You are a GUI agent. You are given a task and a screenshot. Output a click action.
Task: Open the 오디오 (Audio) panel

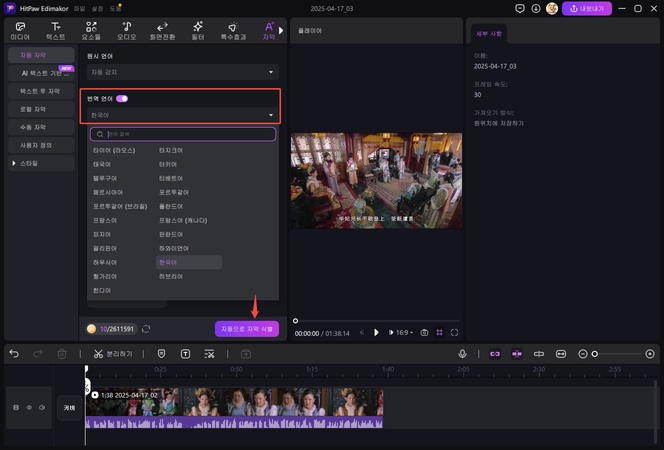pos(126,29)
